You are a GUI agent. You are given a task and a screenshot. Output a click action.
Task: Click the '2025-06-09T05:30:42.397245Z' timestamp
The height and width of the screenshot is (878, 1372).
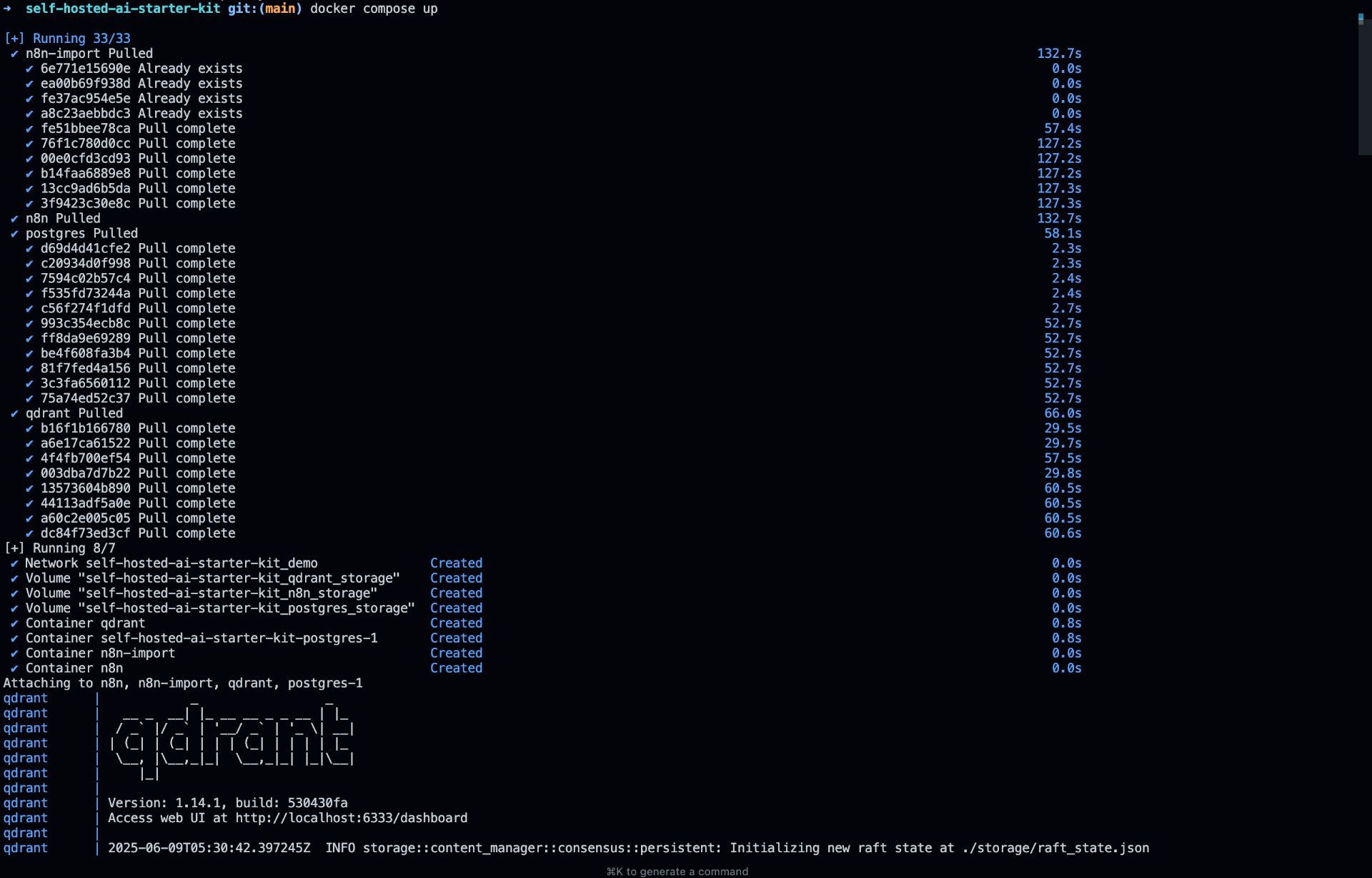click(x=209, y=849)
